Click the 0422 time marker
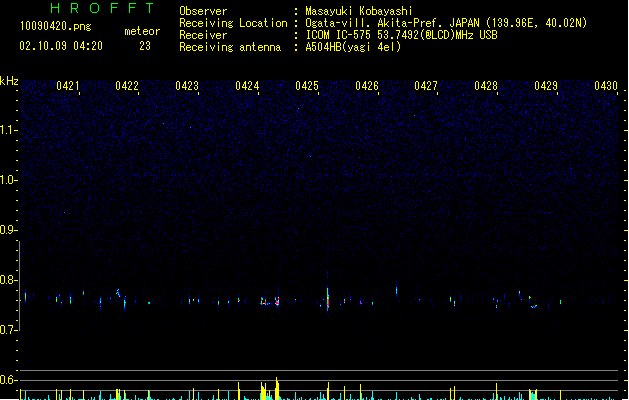This screenshot has height=400, width=629. point(127,86)
